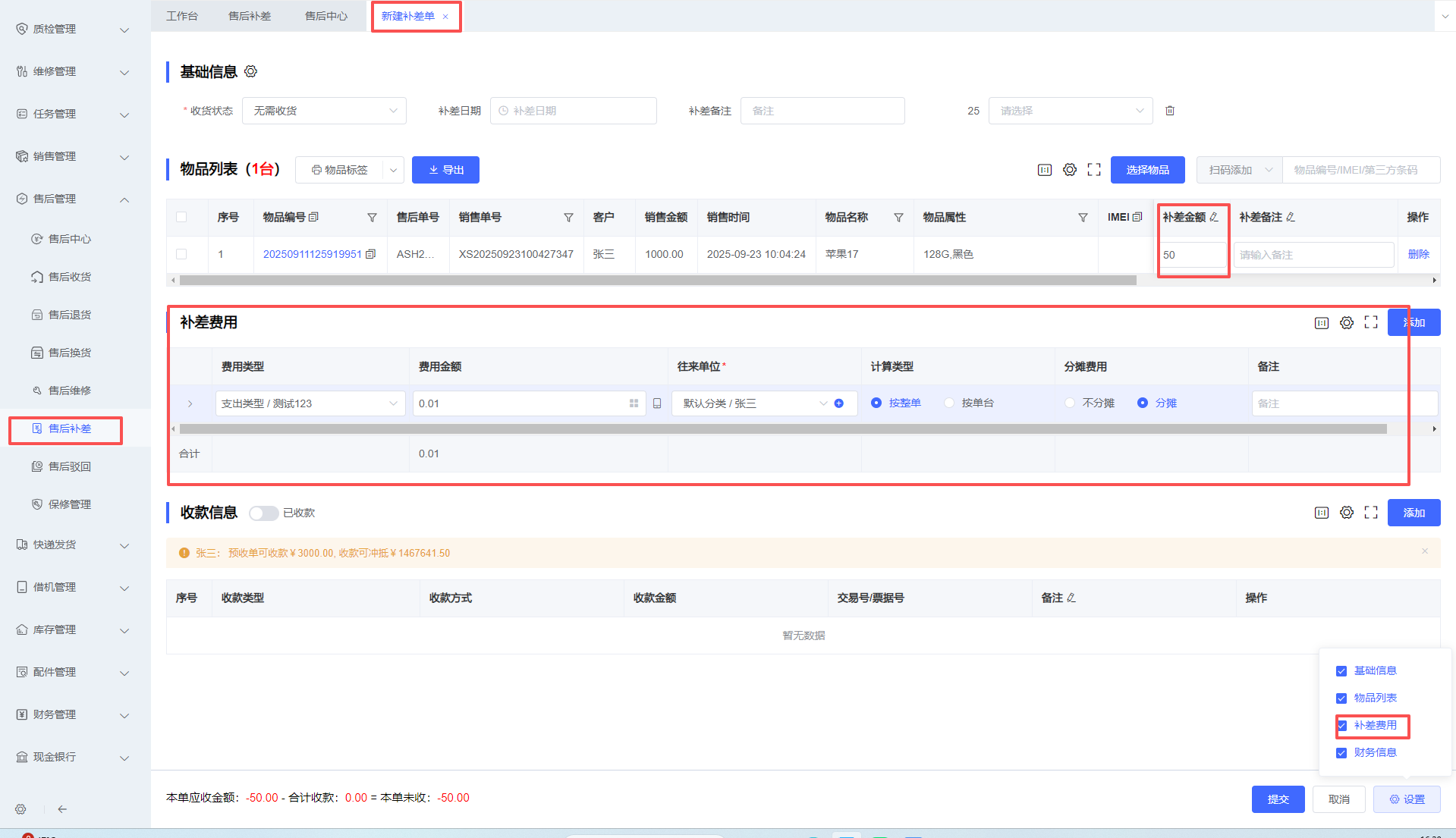Click the 选择物品 button
The image size is (1456, 838).
click(1147, 170)
